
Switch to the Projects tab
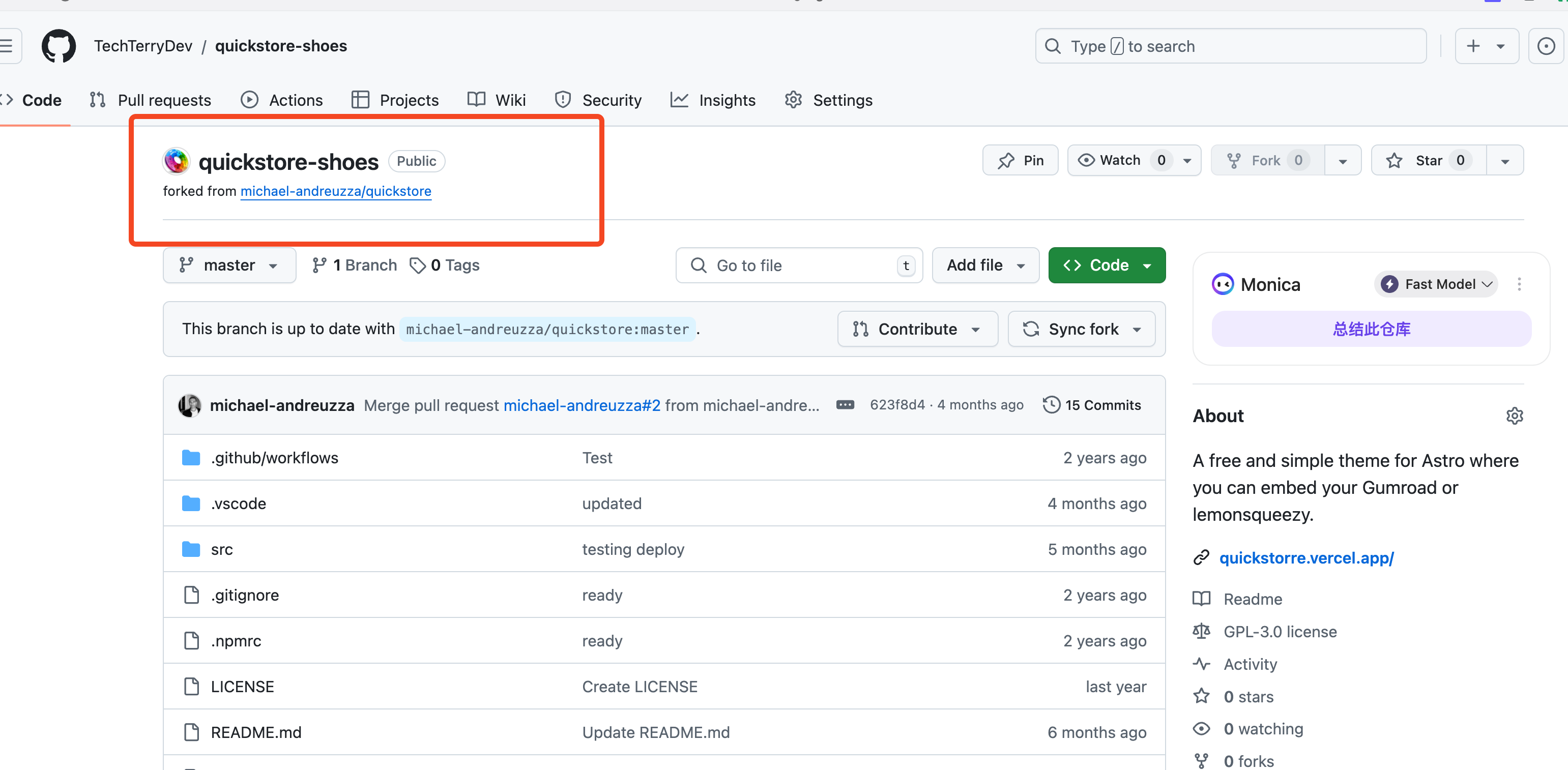395,100
